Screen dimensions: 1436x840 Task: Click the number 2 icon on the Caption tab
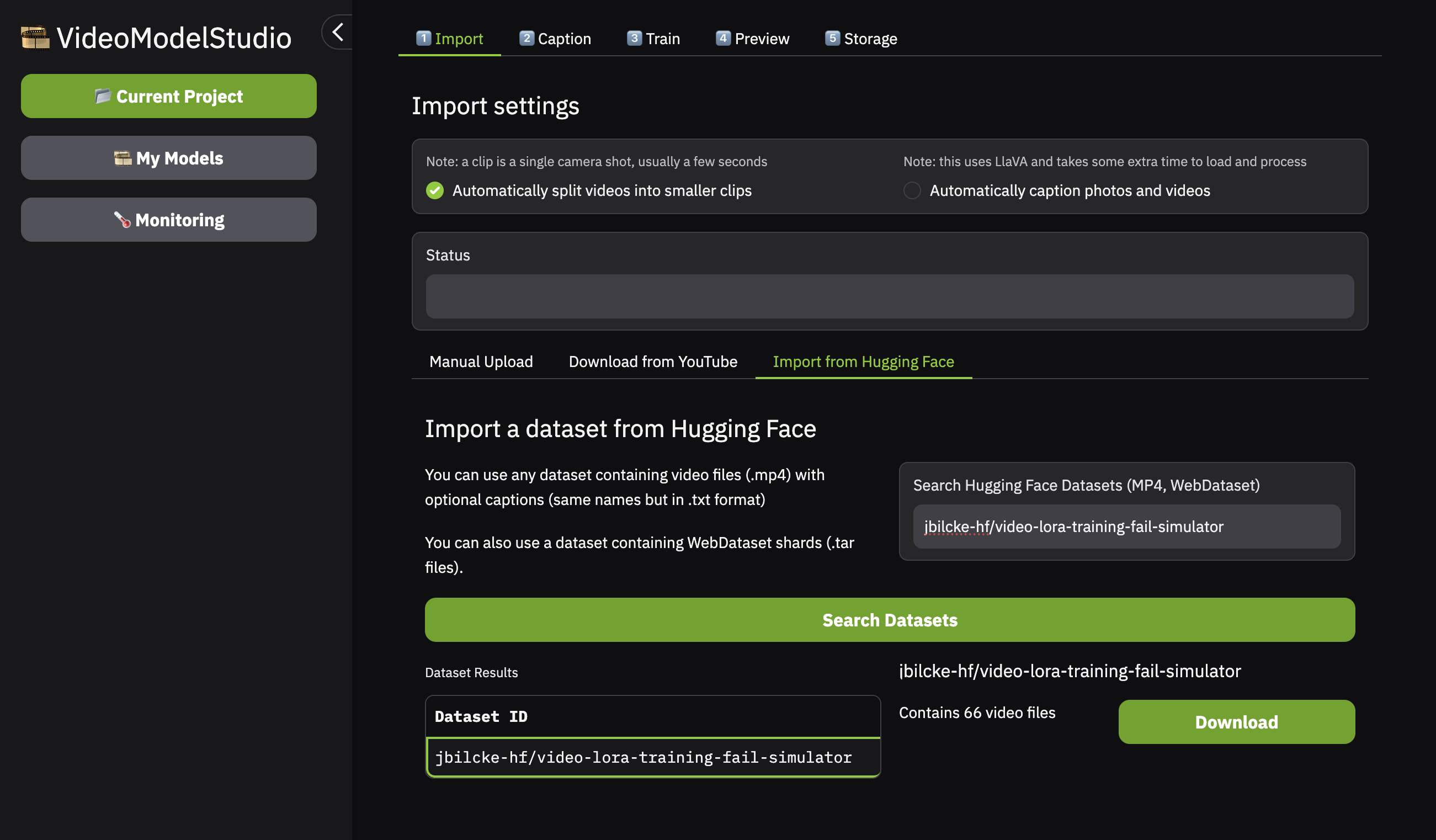526,38
